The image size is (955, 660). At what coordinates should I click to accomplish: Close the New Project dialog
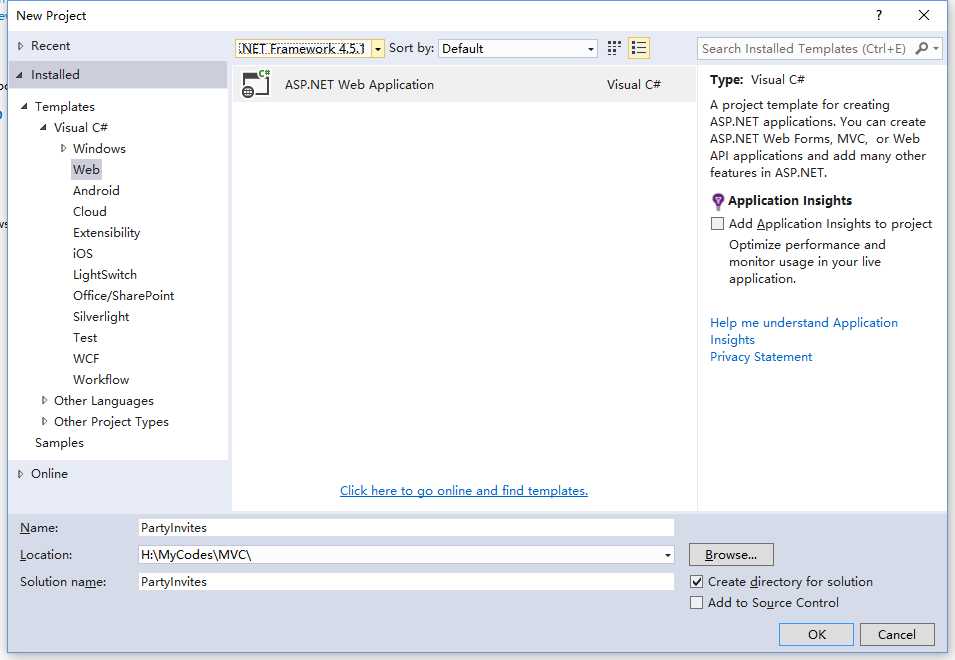click(923, 15)
